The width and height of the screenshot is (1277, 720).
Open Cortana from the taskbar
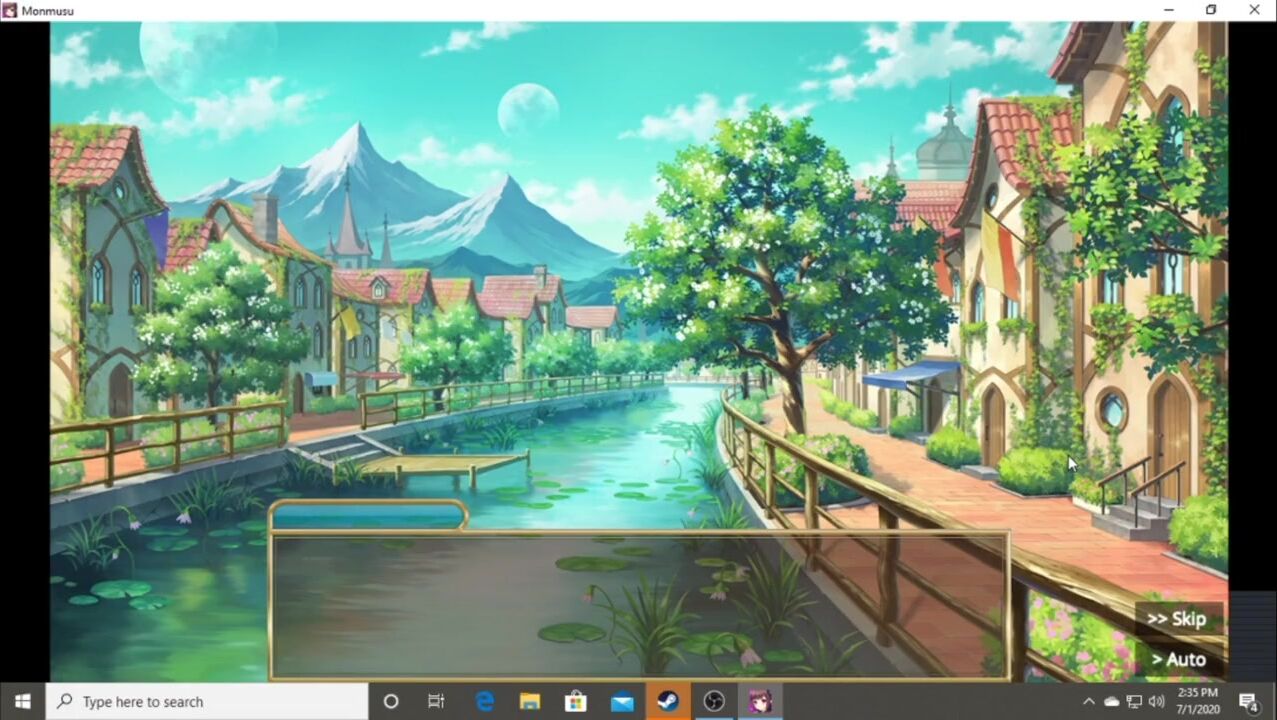pos(391,701)
